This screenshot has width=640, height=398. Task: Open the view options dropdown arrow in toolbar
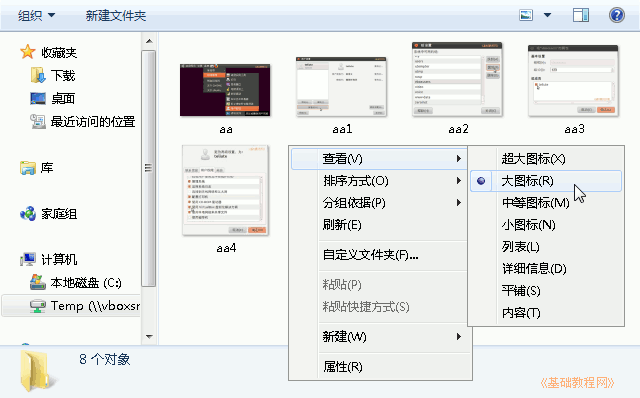tap(547, 16)
